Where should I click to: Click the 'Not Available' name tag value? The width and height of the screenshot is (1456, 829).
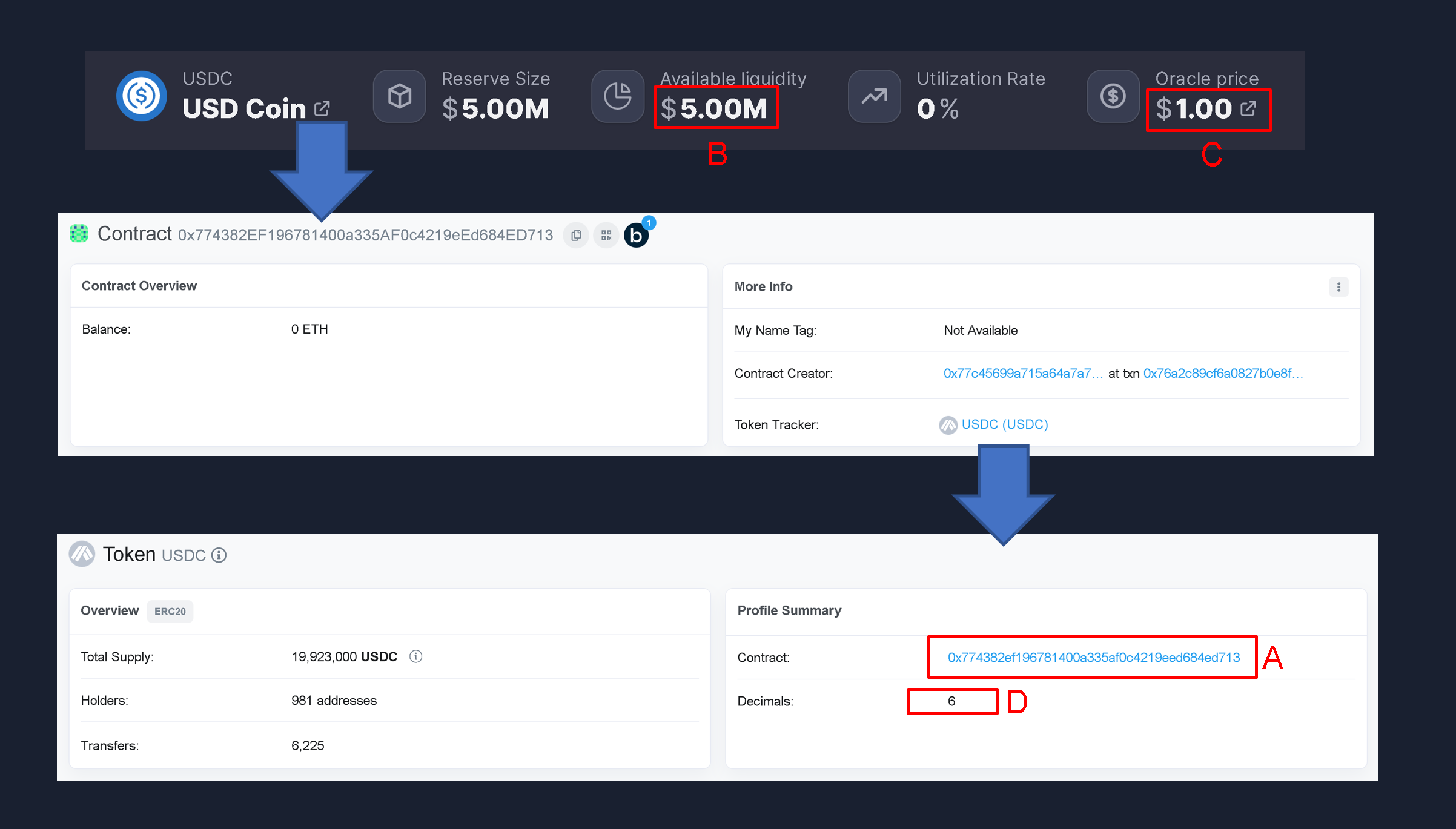pyautogui.click(x=981, y=331)
